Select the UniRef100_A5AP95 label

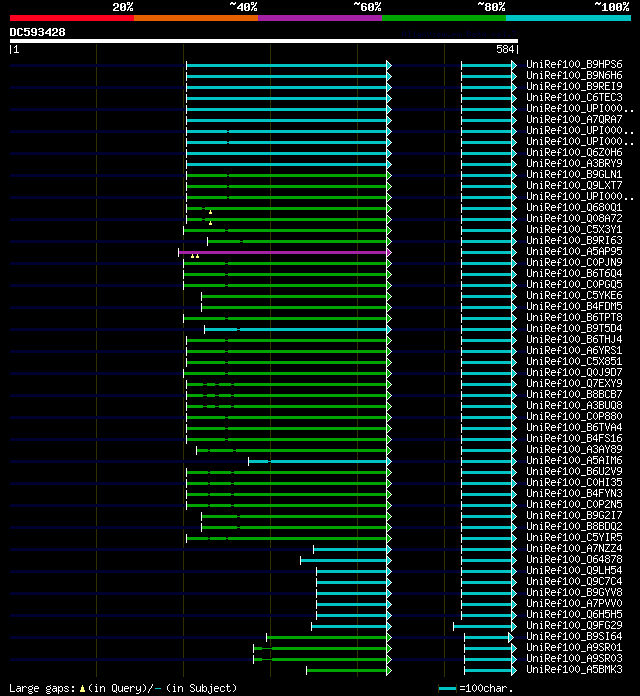[574, 251]
